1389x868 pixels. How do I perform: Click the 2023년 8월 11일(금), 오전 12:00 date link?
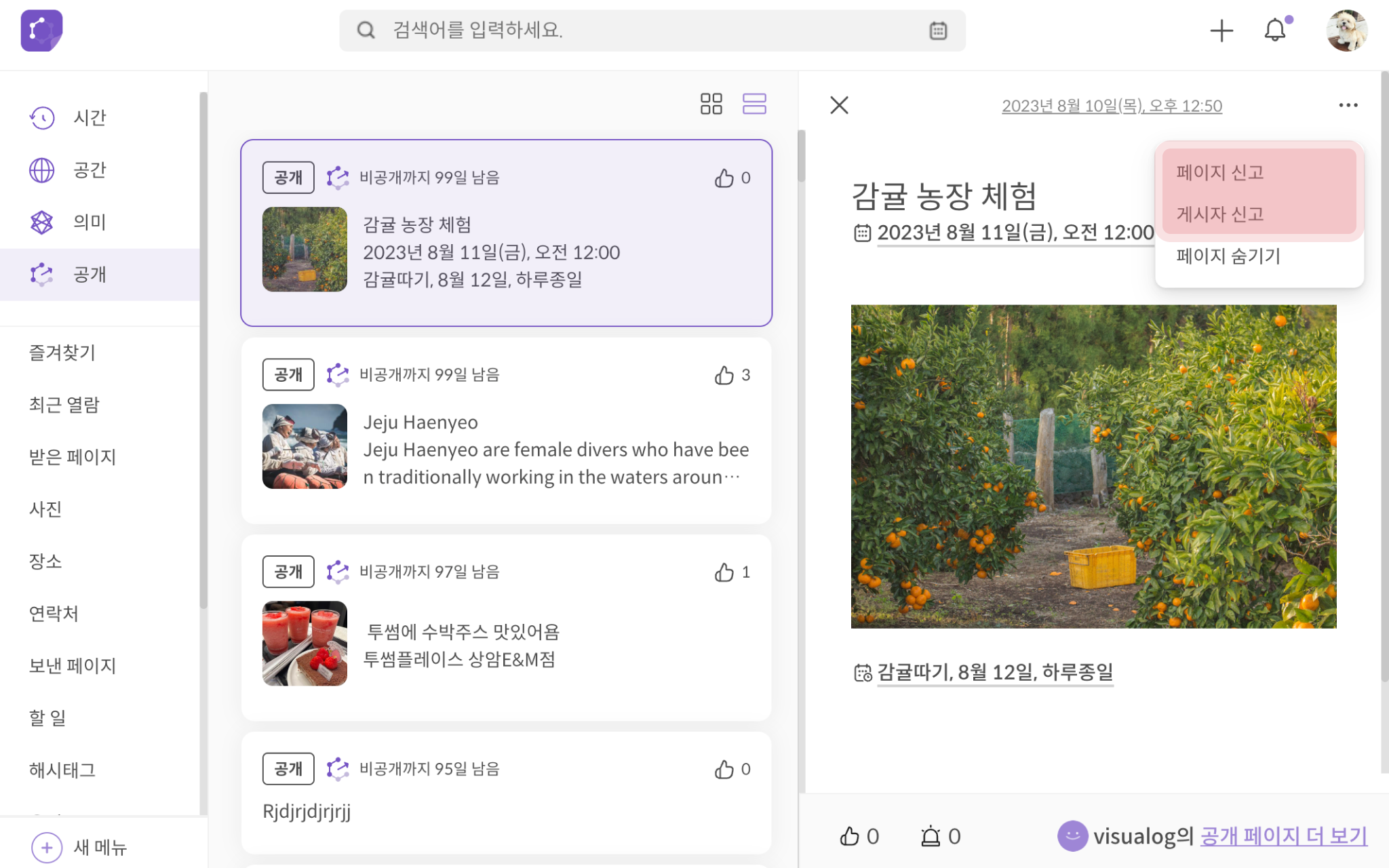pyautogui.click(x=1015, y=233)
